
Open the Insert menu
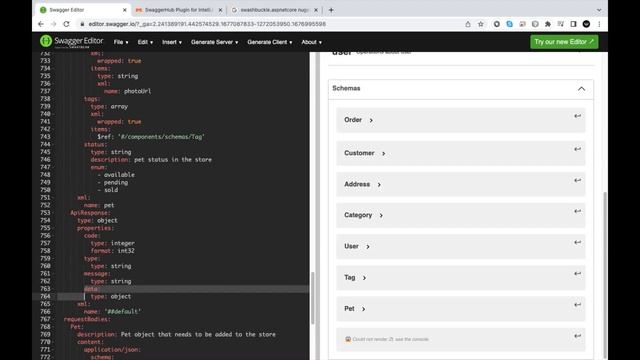coord(172,42)
